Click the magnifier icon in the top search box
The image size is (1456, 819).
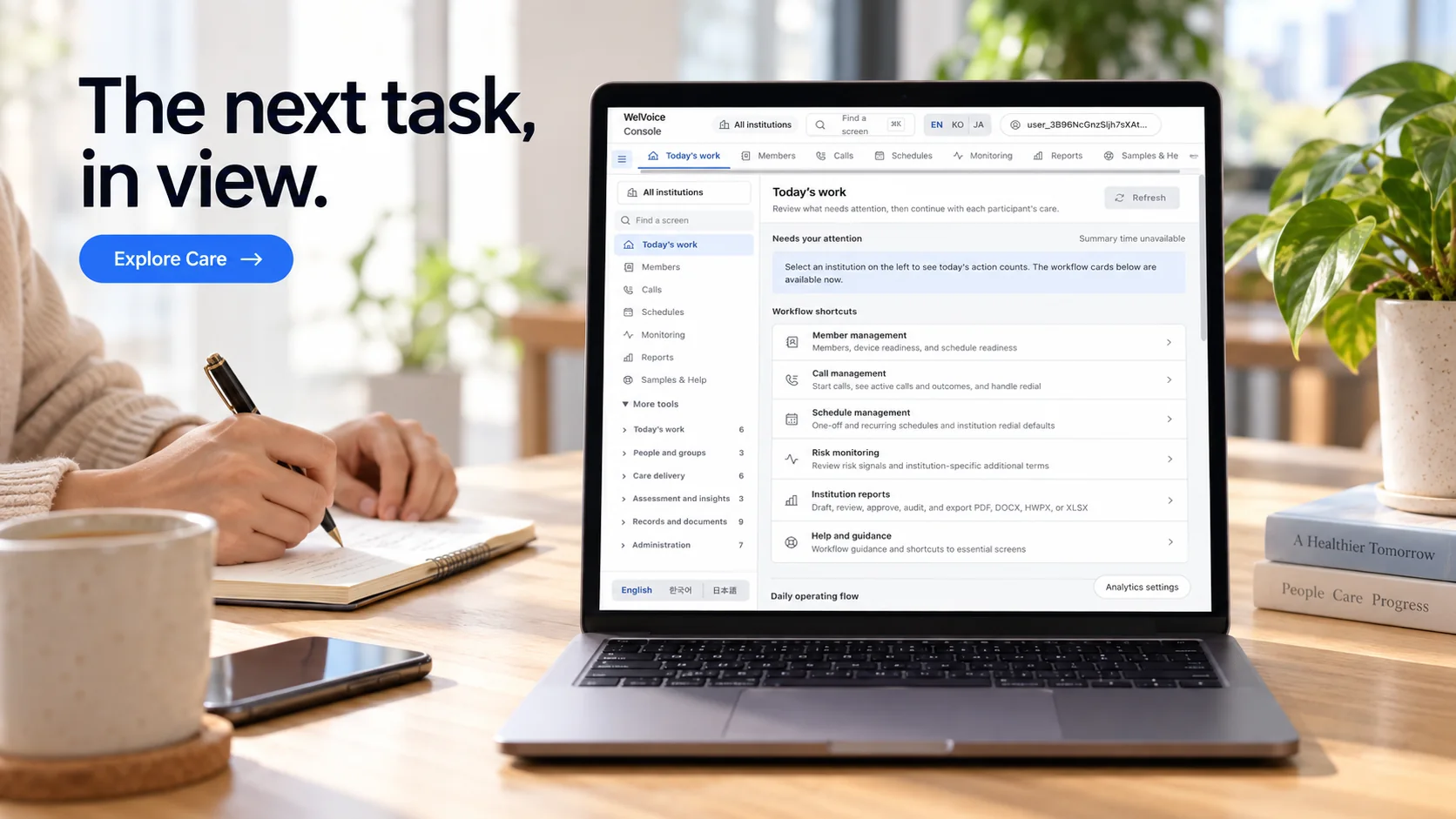tap(820, 125)
